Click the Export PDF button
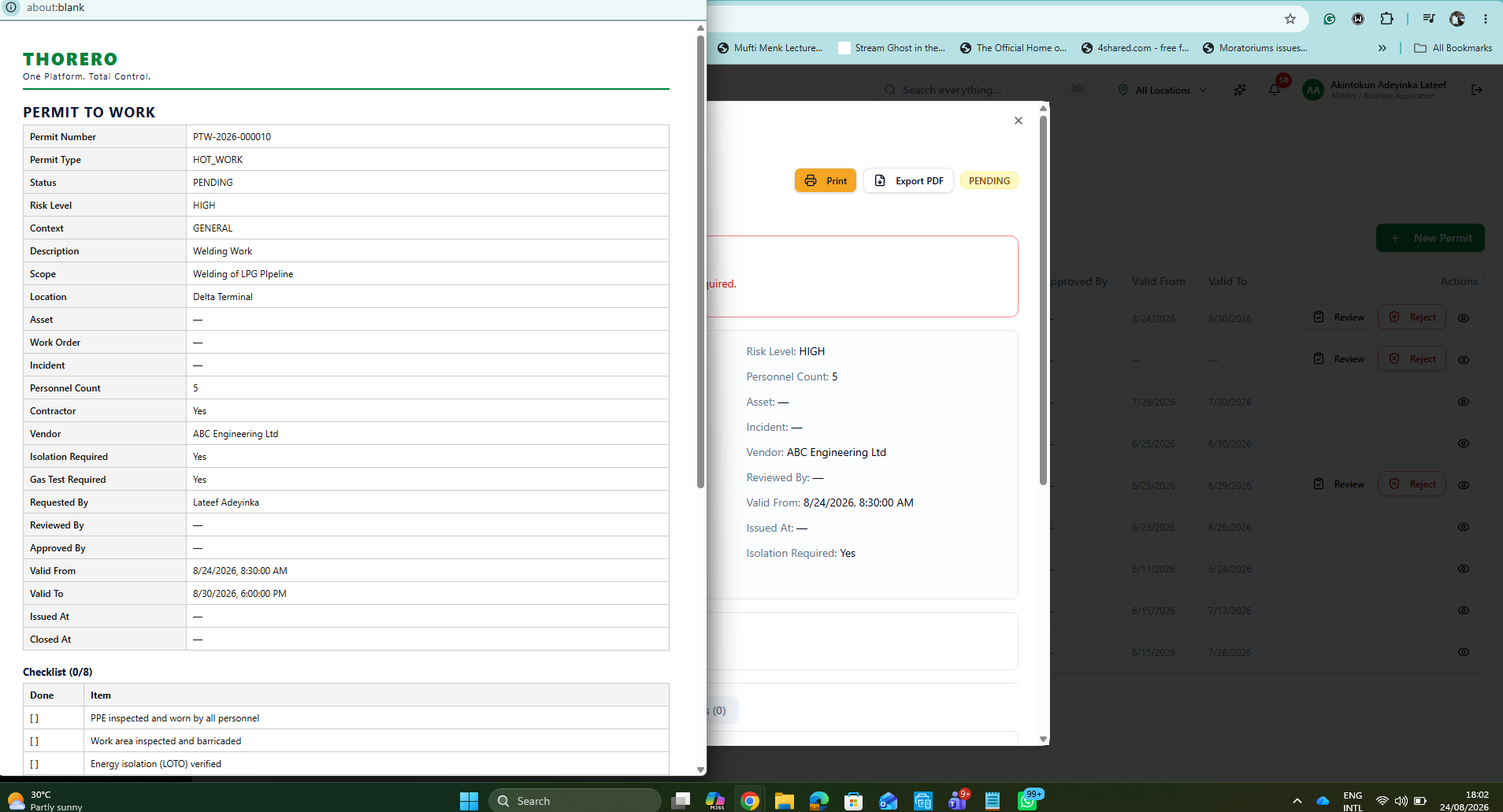 point(909,180)
